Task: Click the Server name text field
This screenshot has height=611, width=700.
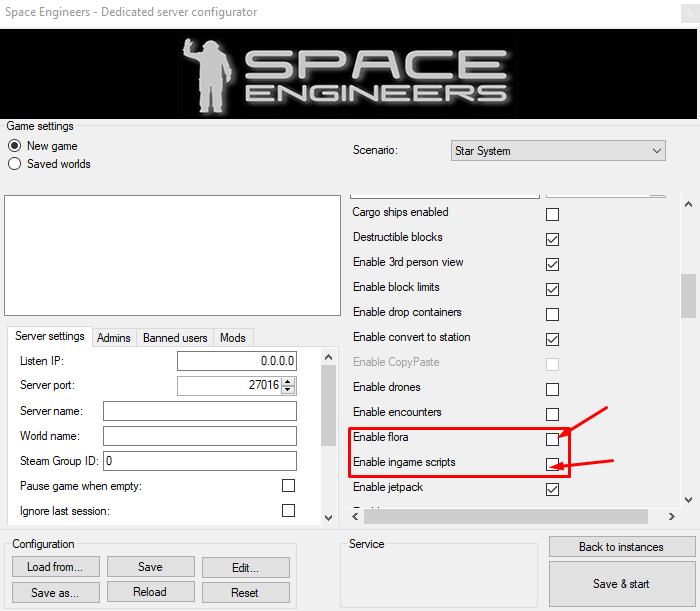Action: point(200,411)
